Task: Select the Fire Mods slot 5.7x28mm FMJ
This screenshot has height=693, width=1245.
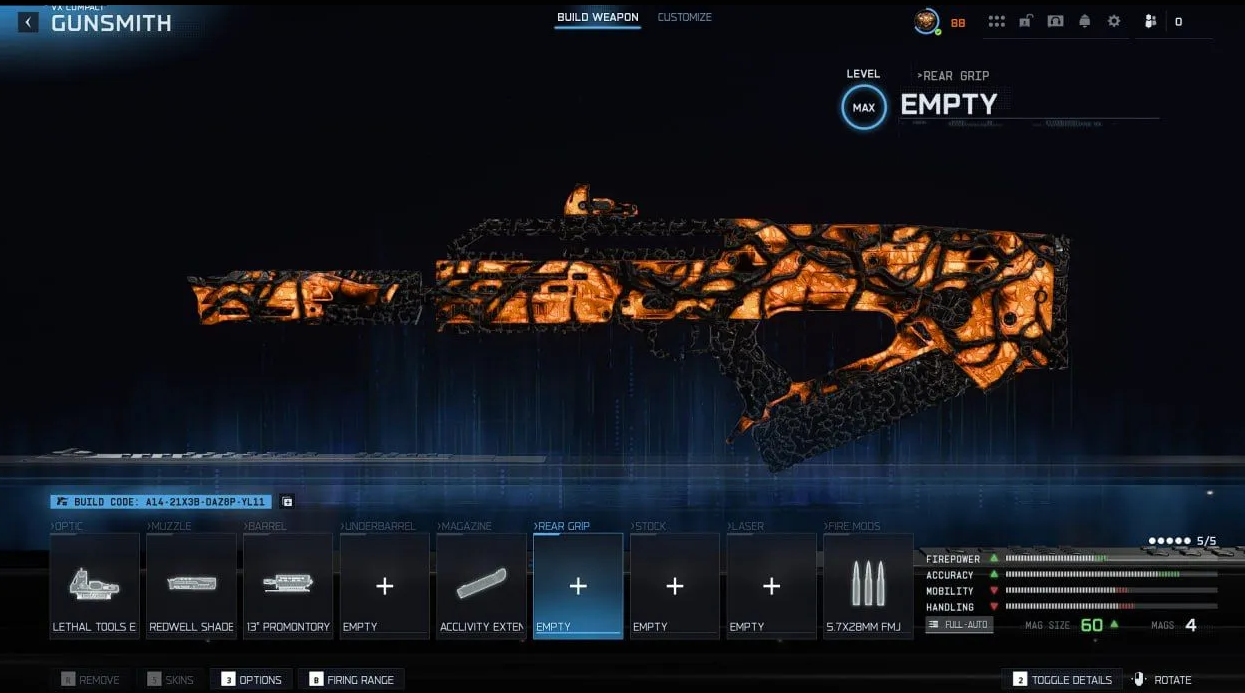Action: pyautogui.click(x=868, y=586)
